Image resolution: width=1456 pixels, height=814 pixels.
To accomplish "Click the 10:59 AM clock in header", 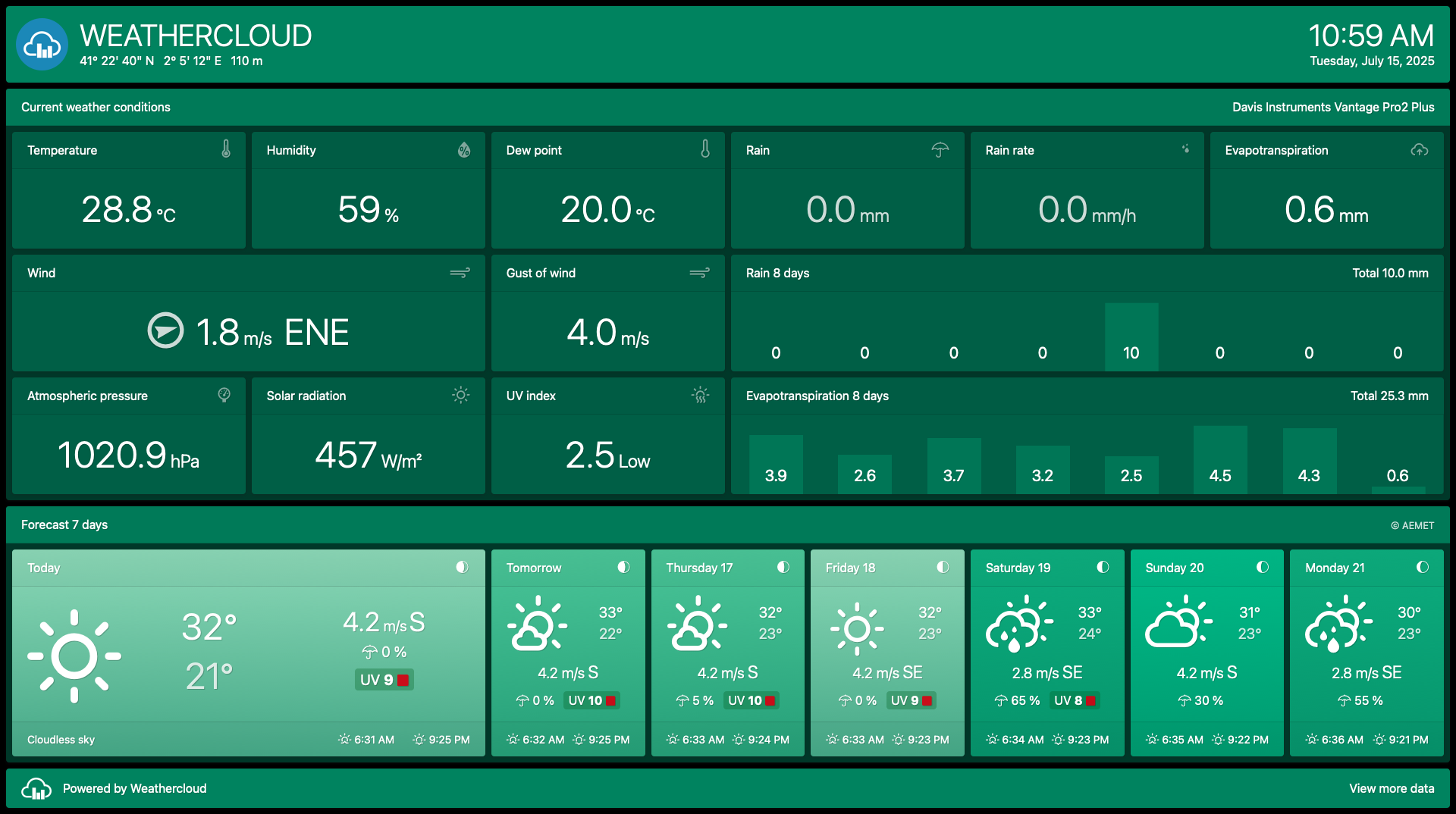I will [1371, 36].
